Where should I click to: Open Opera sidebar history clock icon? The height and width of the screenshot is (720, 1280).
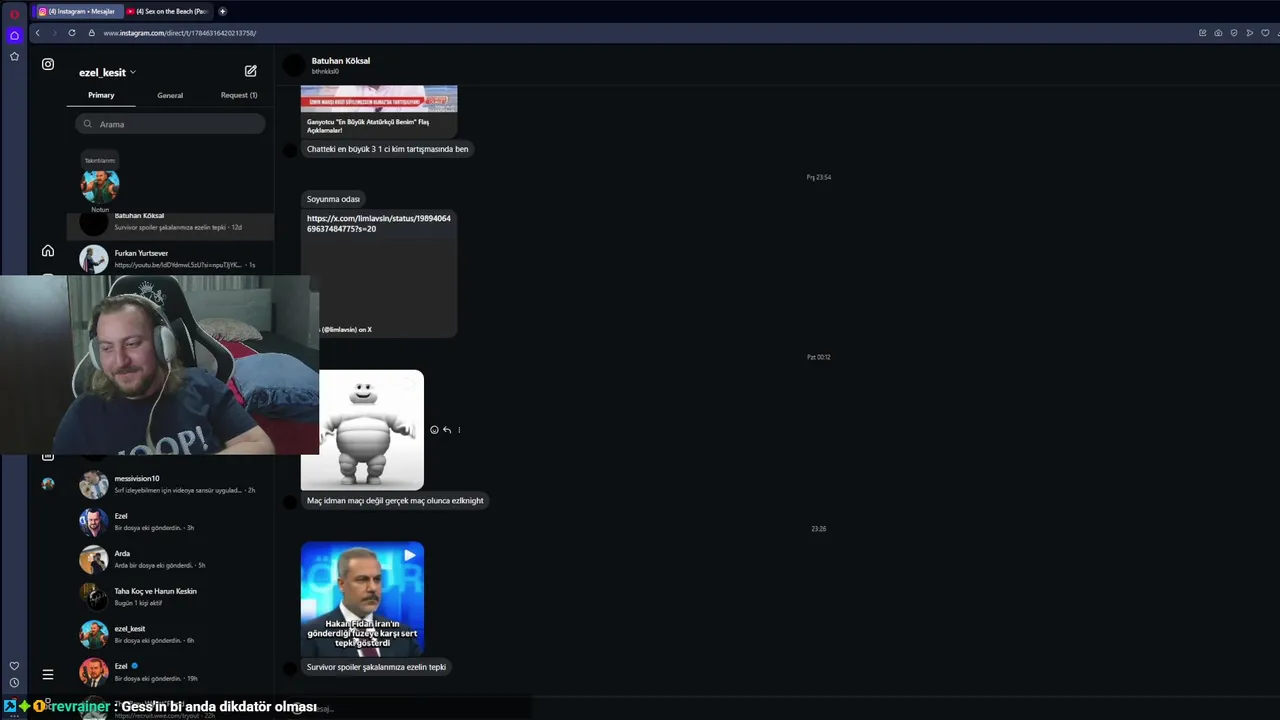coord(14,683)
